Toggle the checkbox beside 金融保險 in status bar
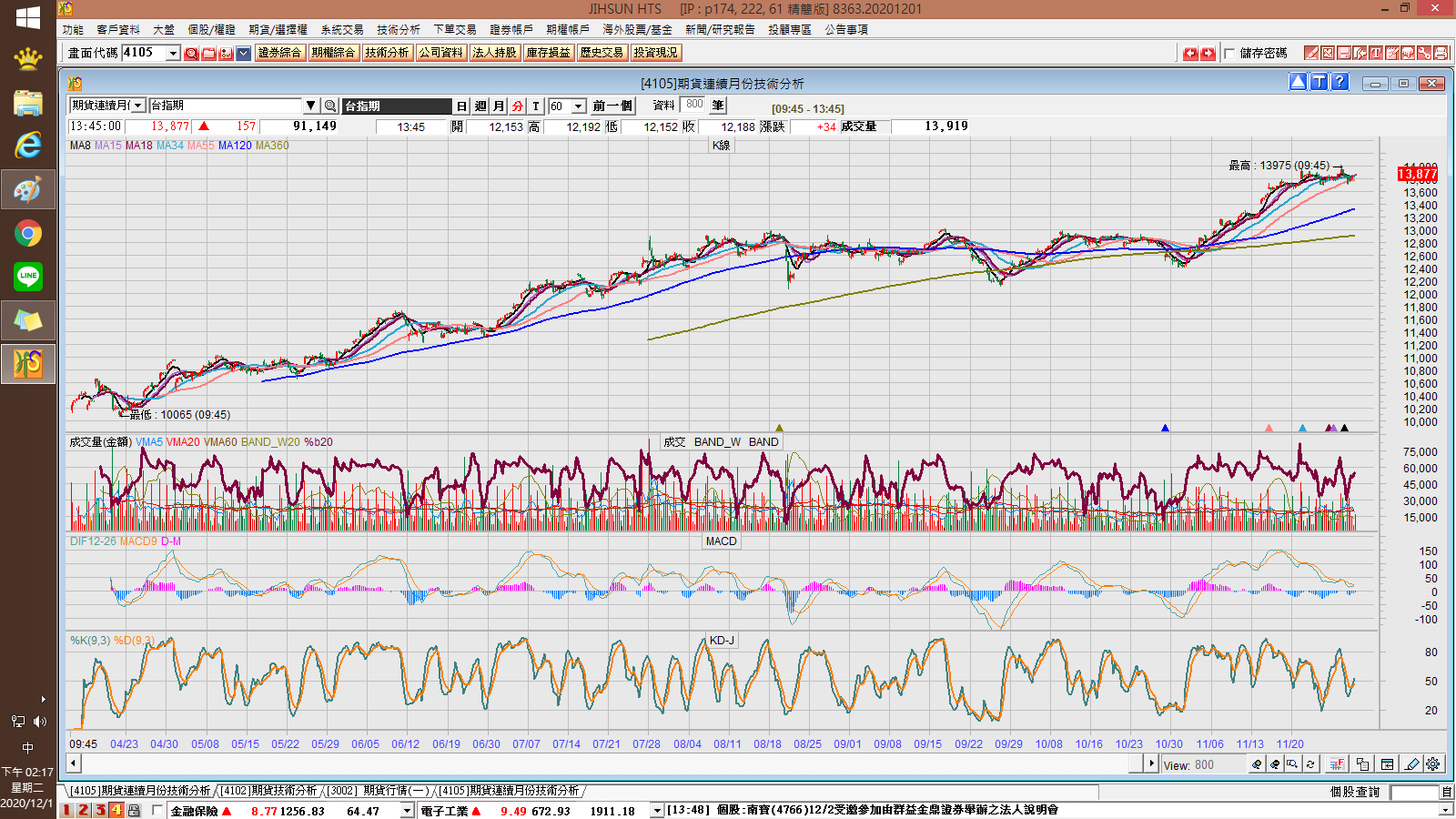The width and height of the screenshot is (1456, 819). coord(157,810)
